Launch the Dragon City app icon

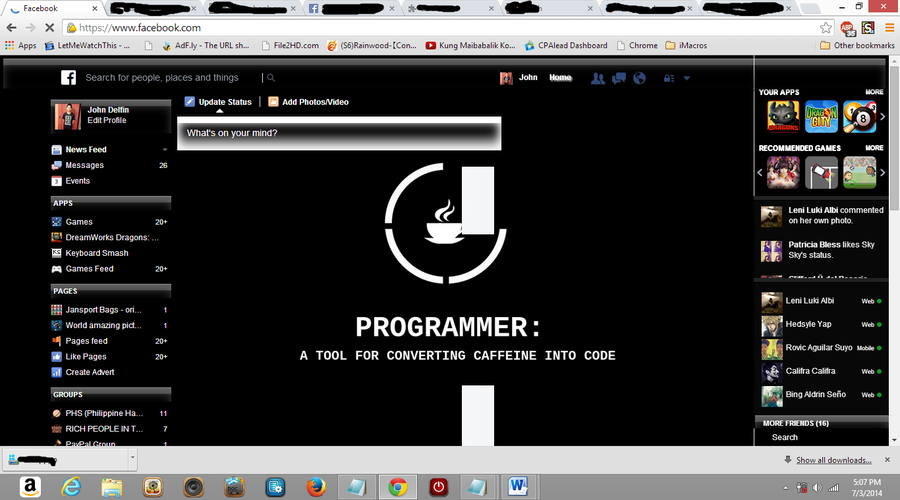(x=821, y=117)
